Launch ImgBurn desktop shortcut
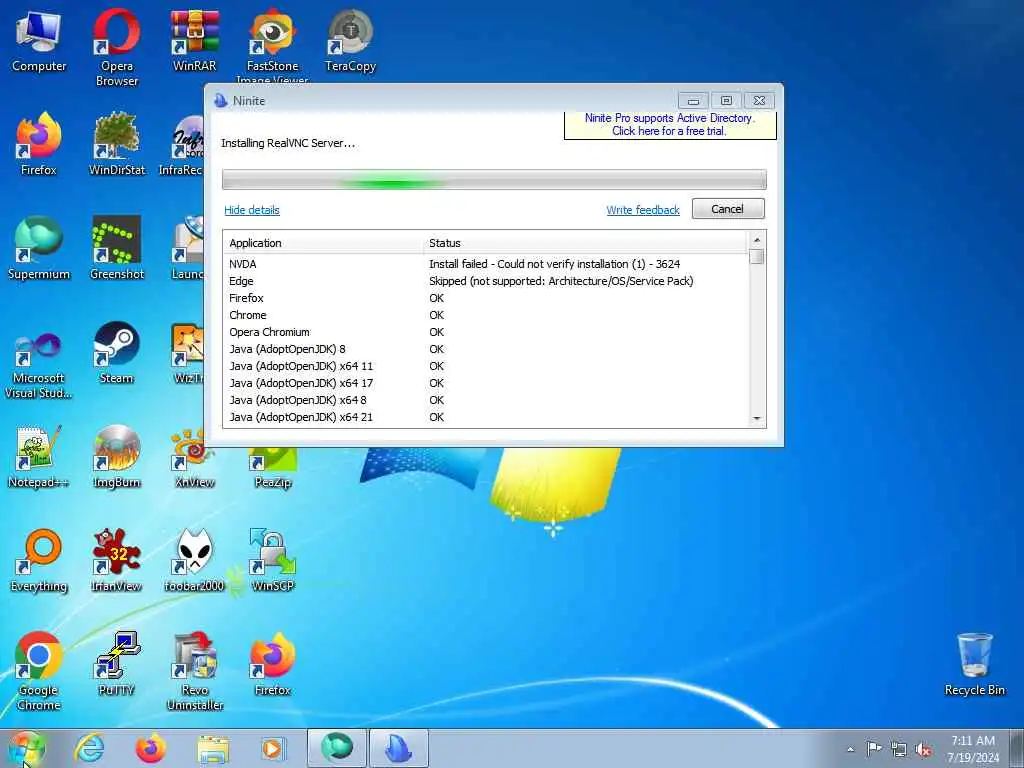 [117, 456]
